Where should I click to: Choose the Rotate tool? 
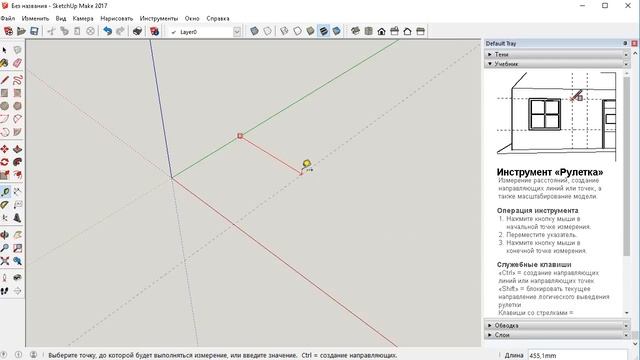coord(4,162)
